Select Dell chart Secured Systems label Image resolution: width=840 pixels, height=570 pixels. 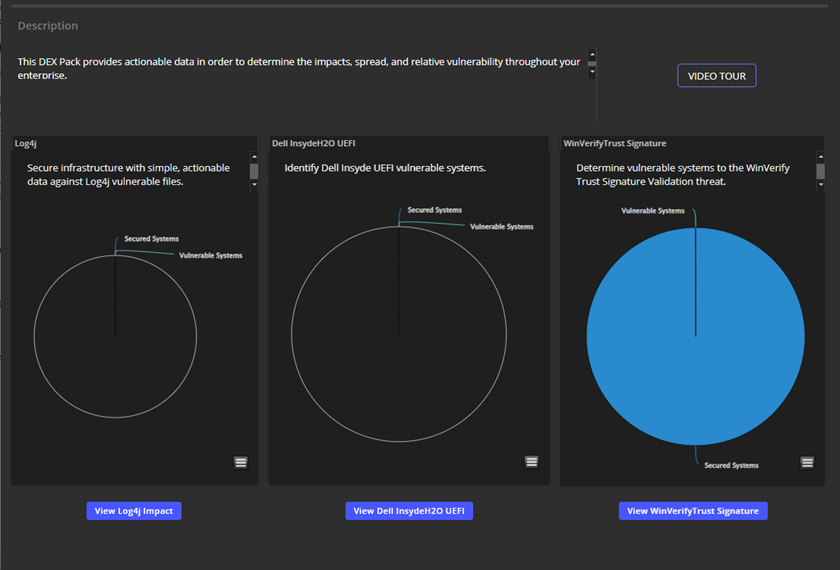(x=434, y=210)
